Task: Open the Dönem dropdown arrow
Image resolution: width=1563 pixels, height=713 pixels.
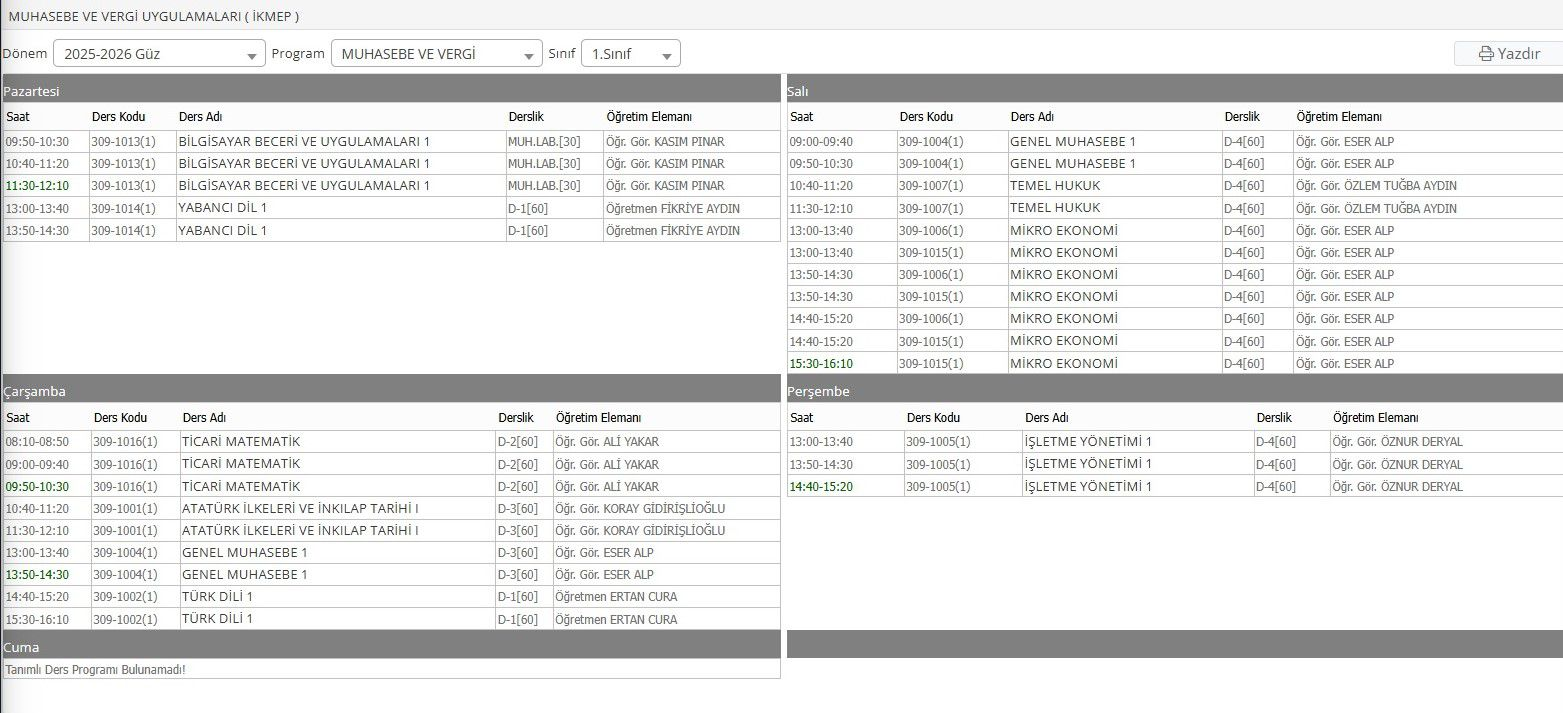Action: click(253, 56)
